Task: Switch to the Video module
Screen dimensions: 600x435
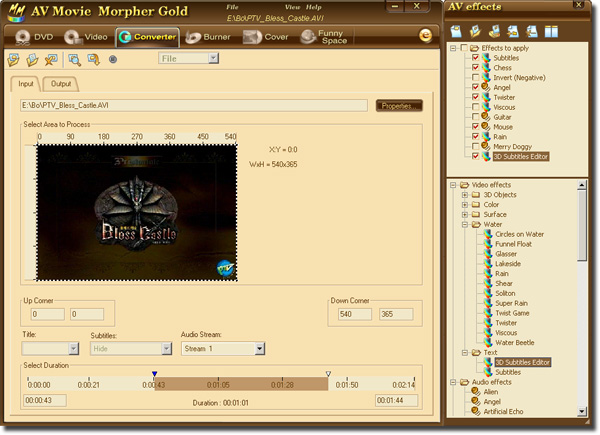Action: (86, 37)
